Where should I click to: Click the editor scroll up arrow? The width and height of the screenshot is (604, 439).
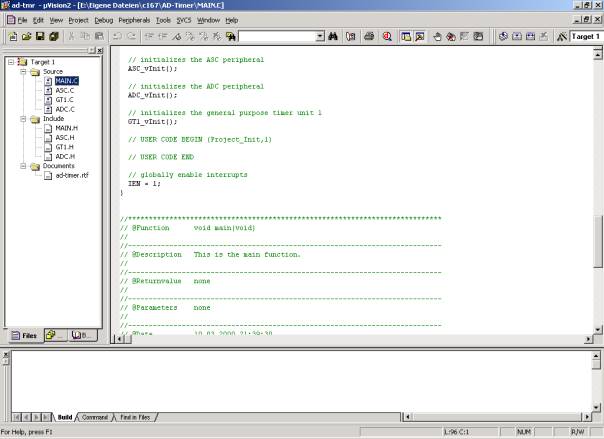(x=598, y=54)
